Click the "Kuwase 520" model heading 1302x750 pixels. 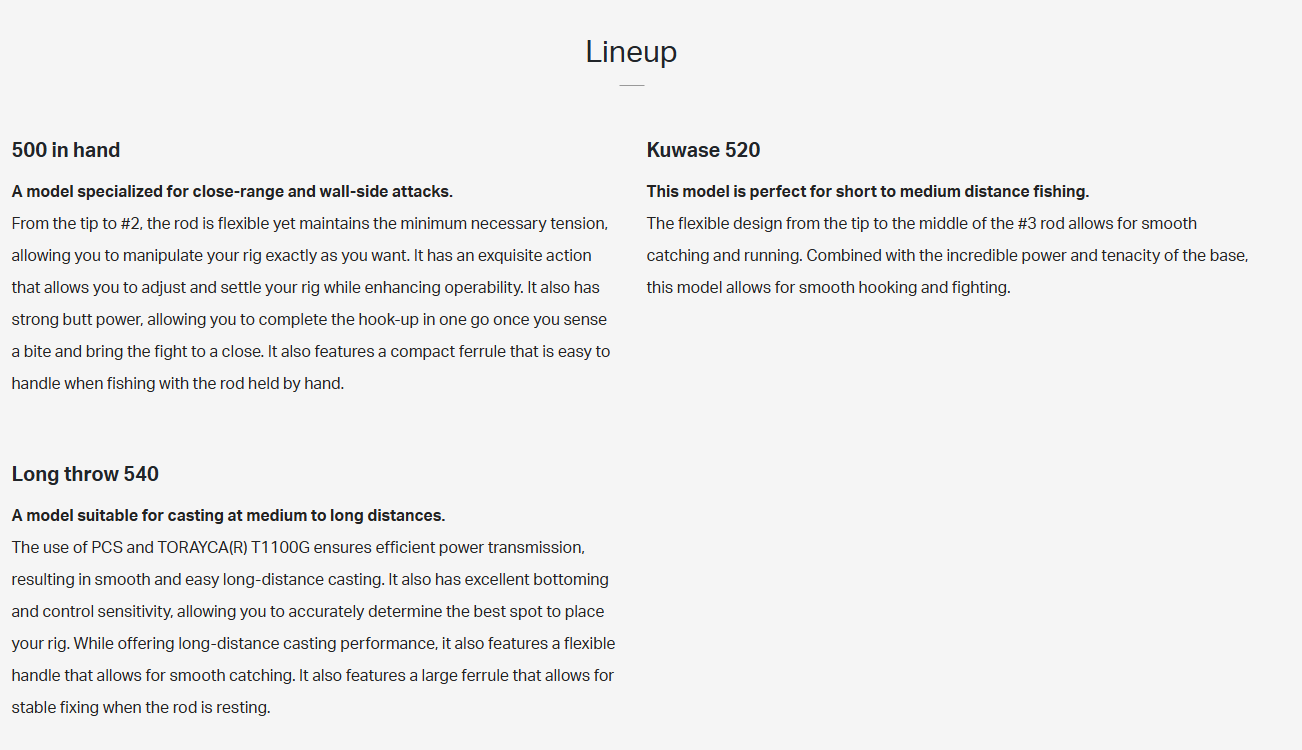(703, 150)
